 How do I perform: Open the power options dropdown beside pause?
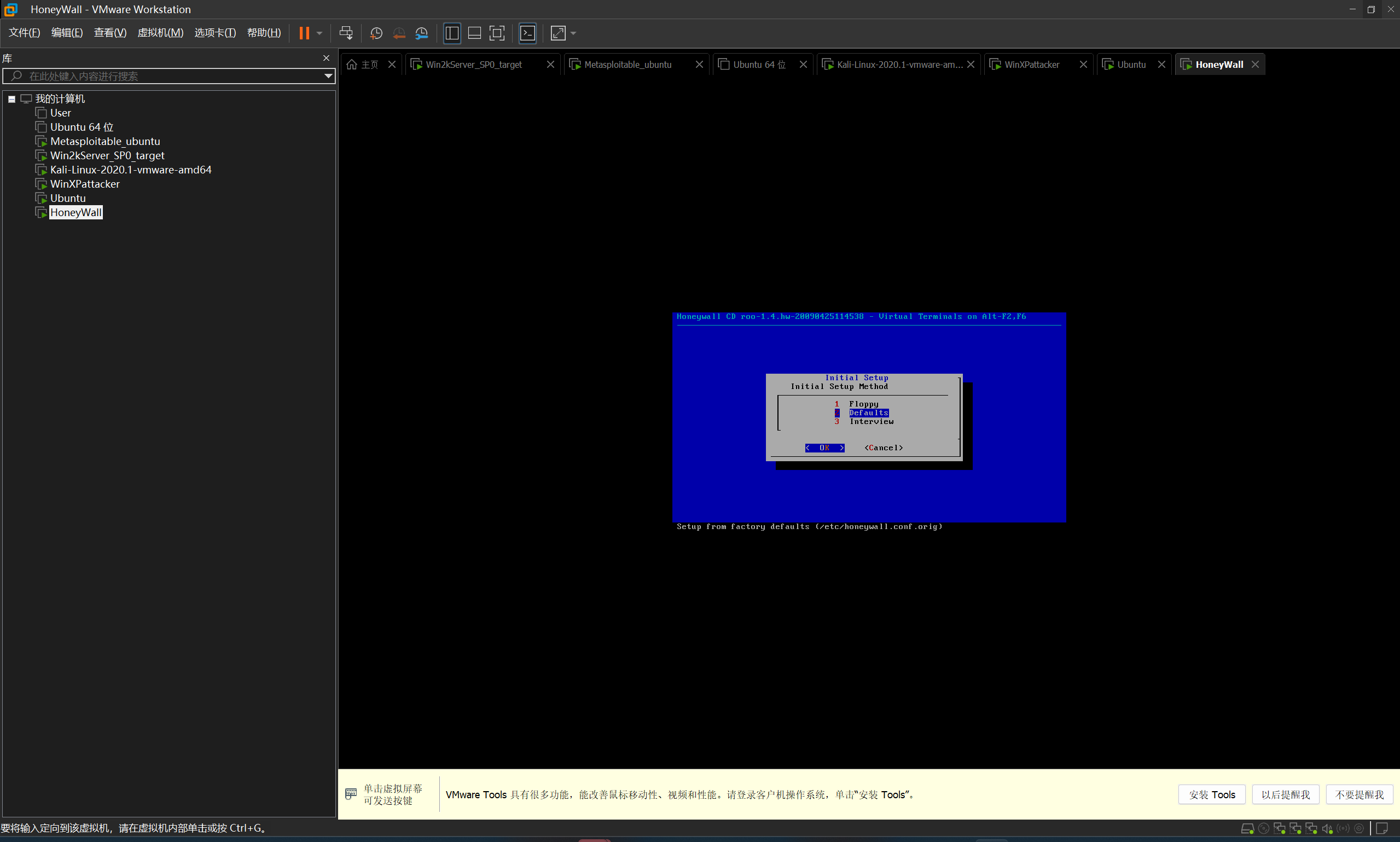(x=319, y=33)
